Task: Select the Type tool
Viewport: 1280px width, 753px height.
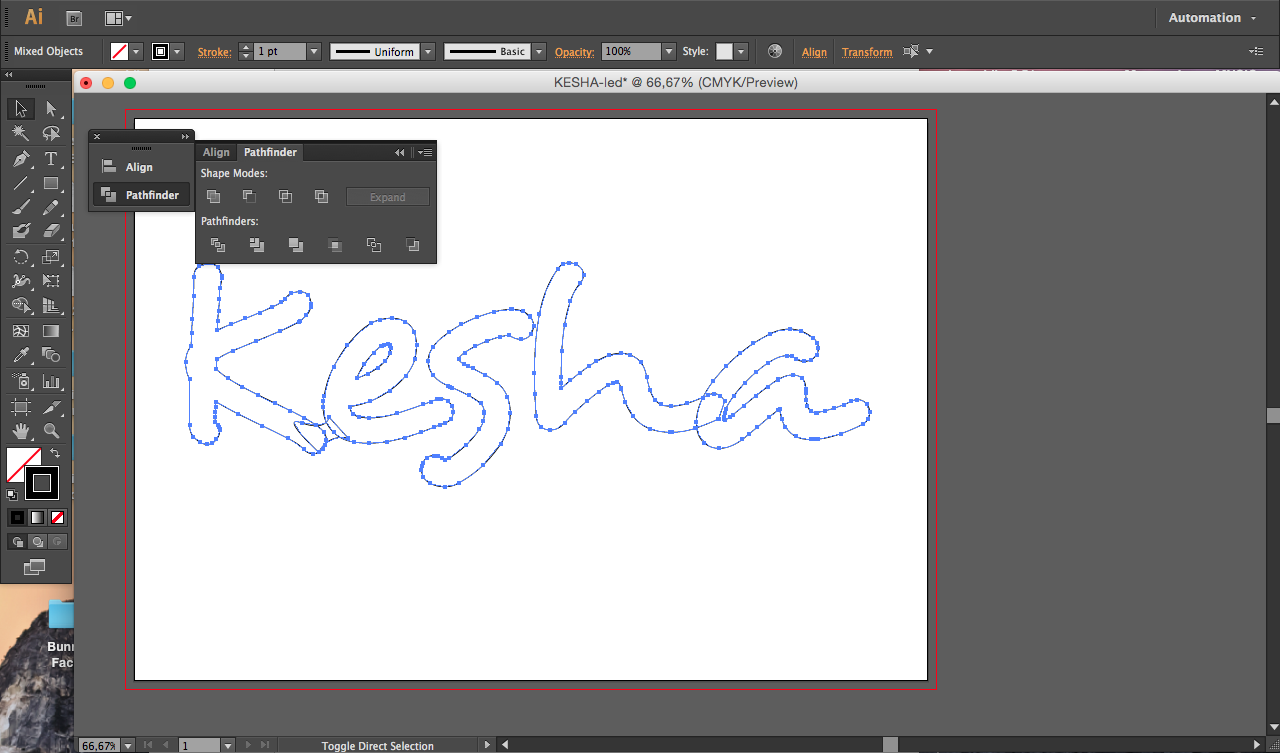Action: click(x=51, y=159)
